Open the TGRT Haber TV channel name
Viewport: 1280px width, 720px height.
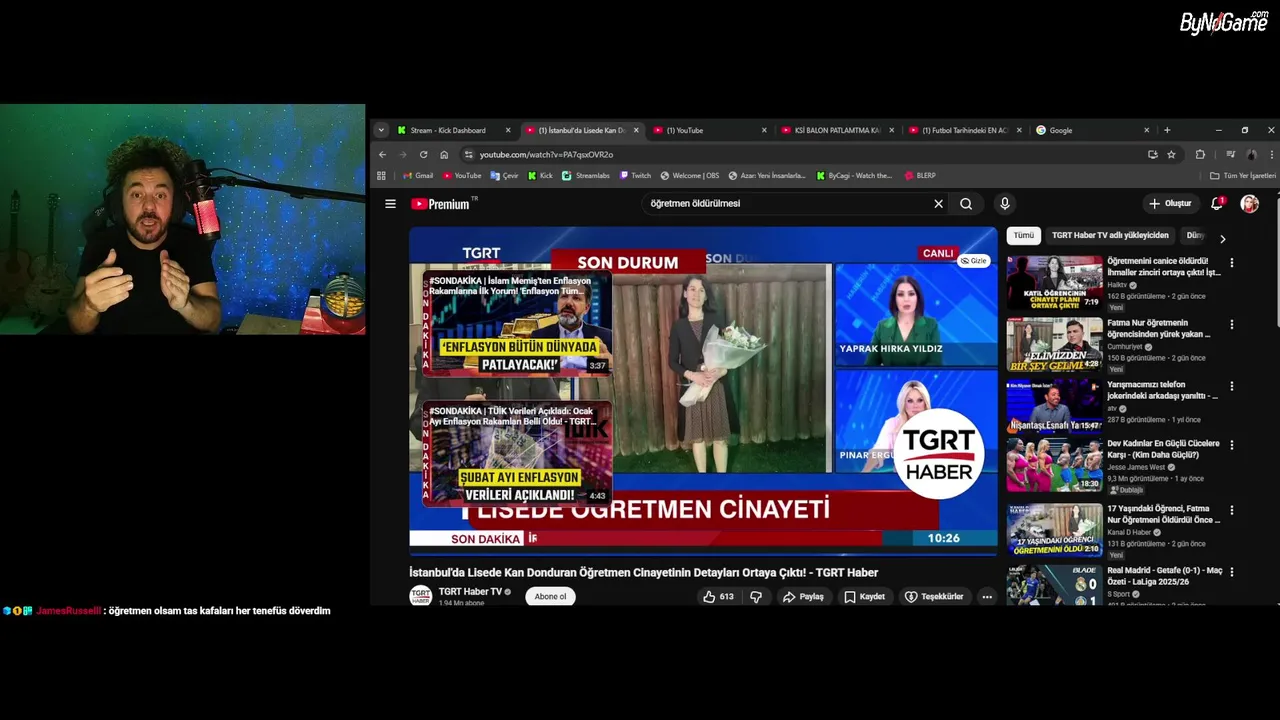point(470,592)
